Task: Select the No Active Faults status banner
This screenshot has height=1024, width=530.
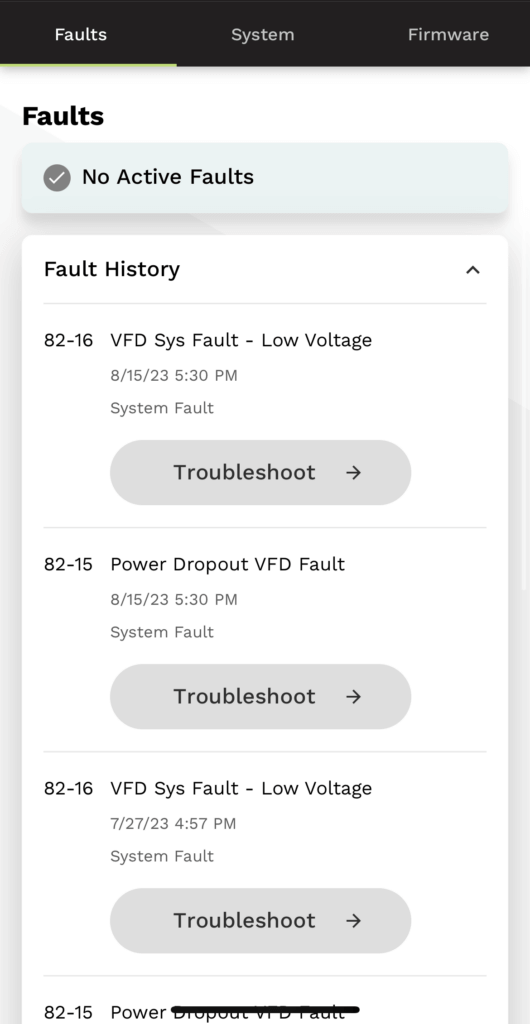Action: point(265,178)
